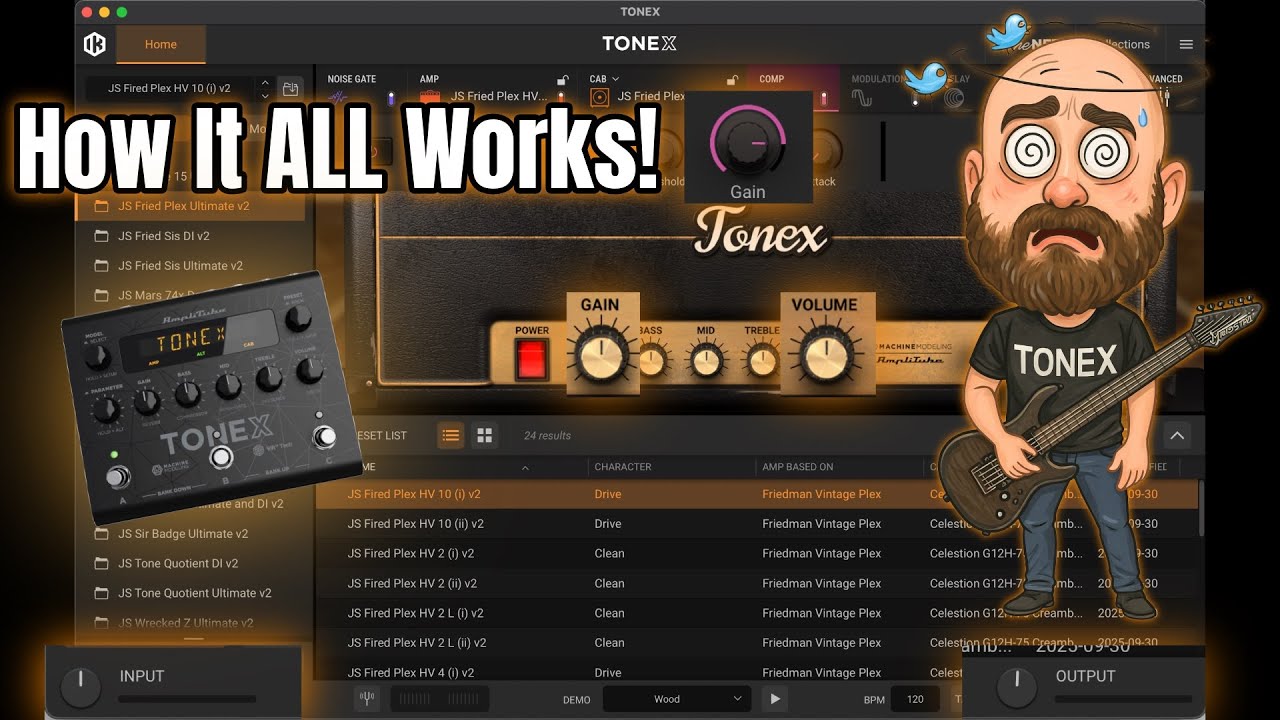Select preset 'JS Fired Plex HV 2 L (ii) v2'
This screenshot has width=1280, height=720.
click(x=757, y=643)
